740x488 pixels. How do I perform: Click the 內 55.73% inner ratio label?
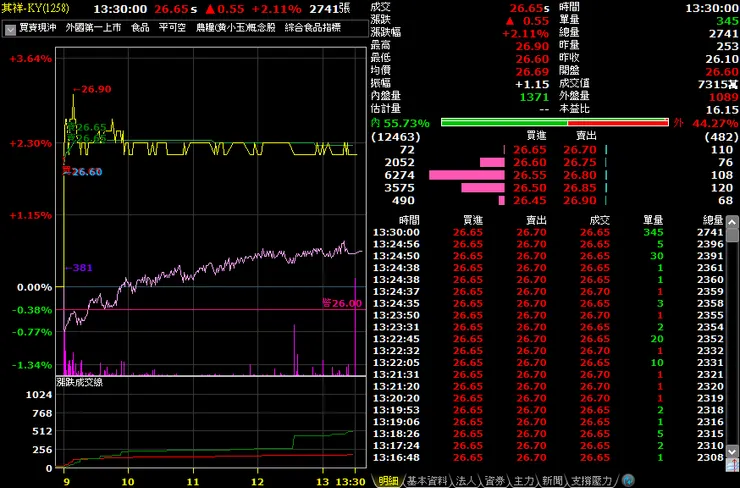[400, 124]
